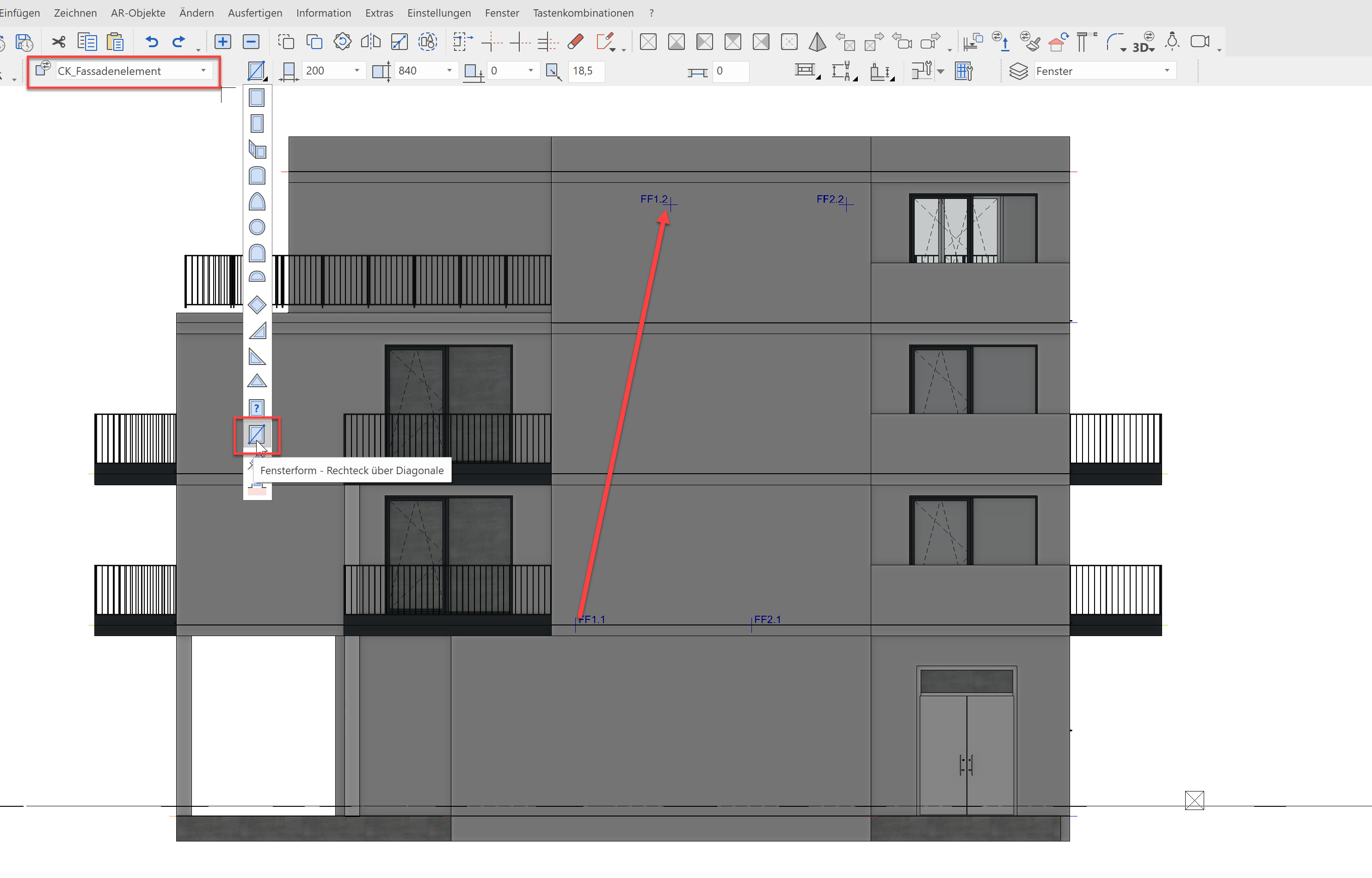The height and width of the screenshot is (878, 1372).
Task: Click the blue plus icon
Action: [x=223, y=42]
